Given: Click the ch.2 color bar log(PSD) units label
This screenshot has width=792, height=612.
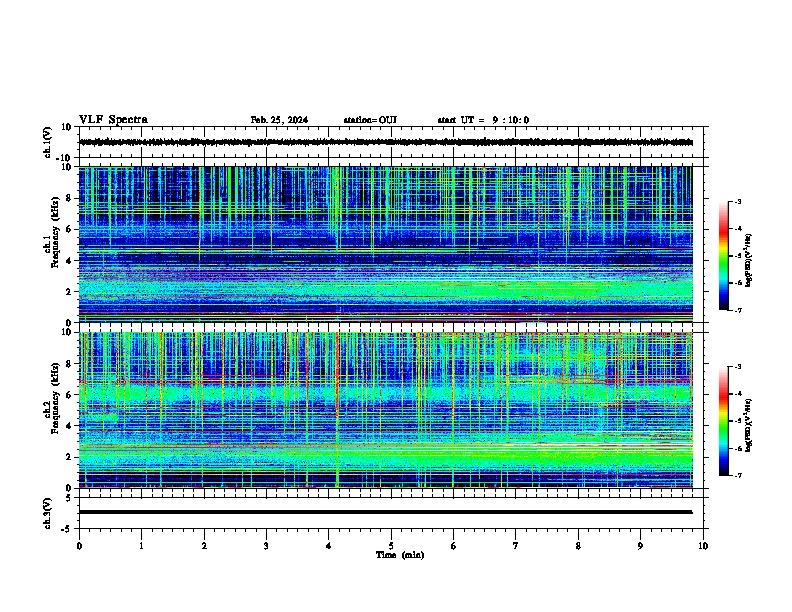Looking at the screenshot, I should pos(749,426).
